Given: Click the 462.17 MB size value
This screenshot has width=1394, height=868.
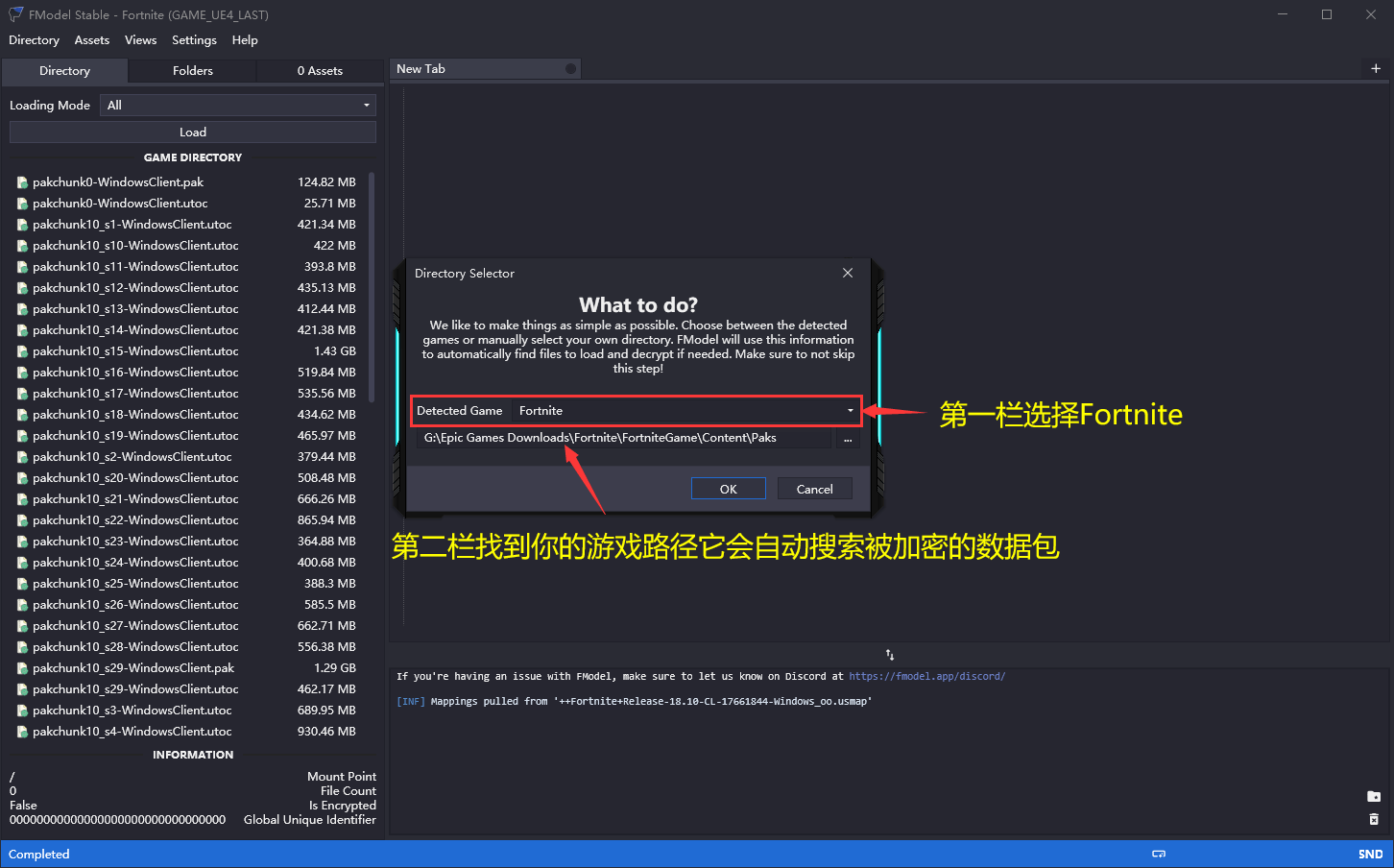Looking at the screenshot, I should coord(326,689).
